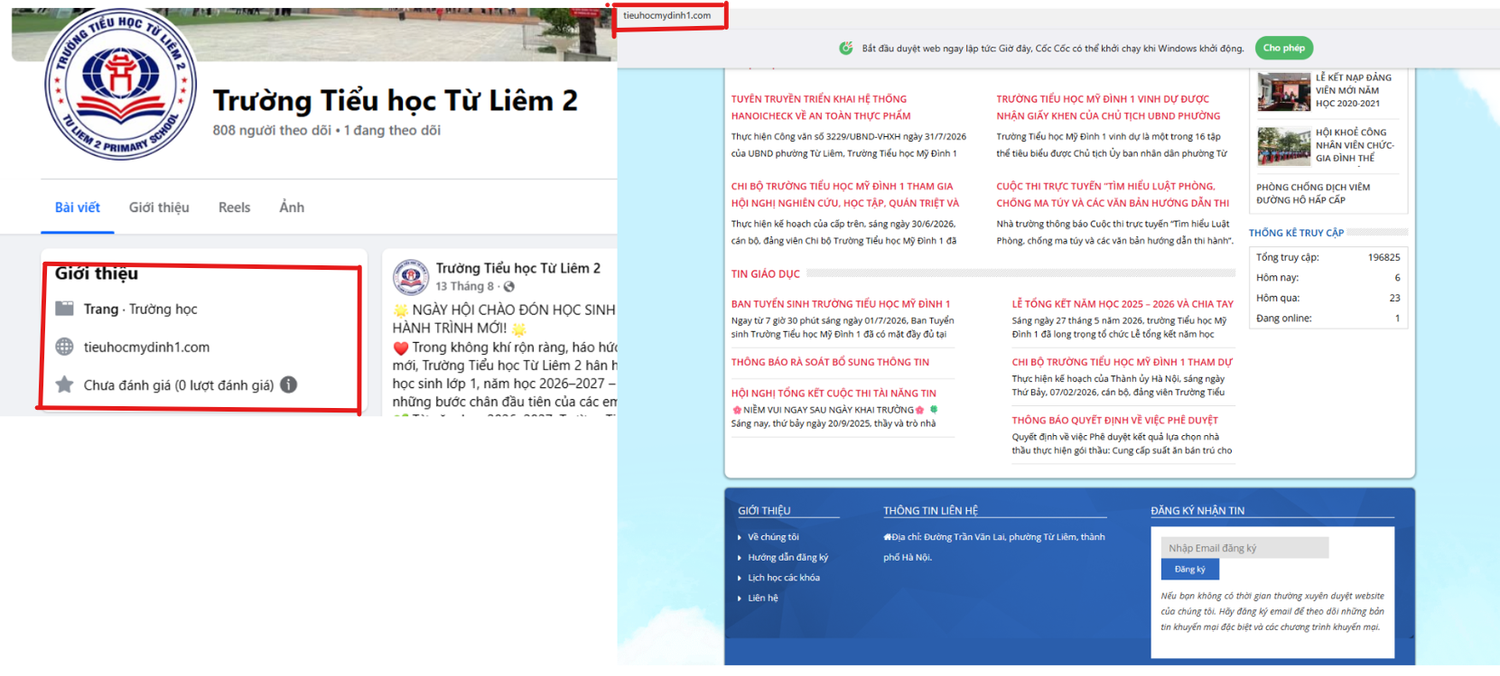Switch to the Giới thiệu tab
1500x676 pixels.
[159, 207]
